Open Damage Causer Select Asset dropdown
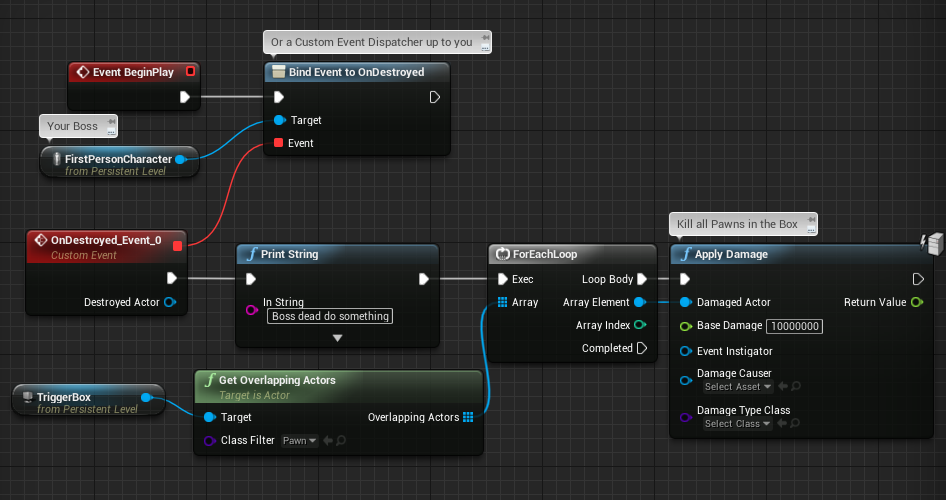The width and height of the screenshot is (946, 500). pos(738,387)
